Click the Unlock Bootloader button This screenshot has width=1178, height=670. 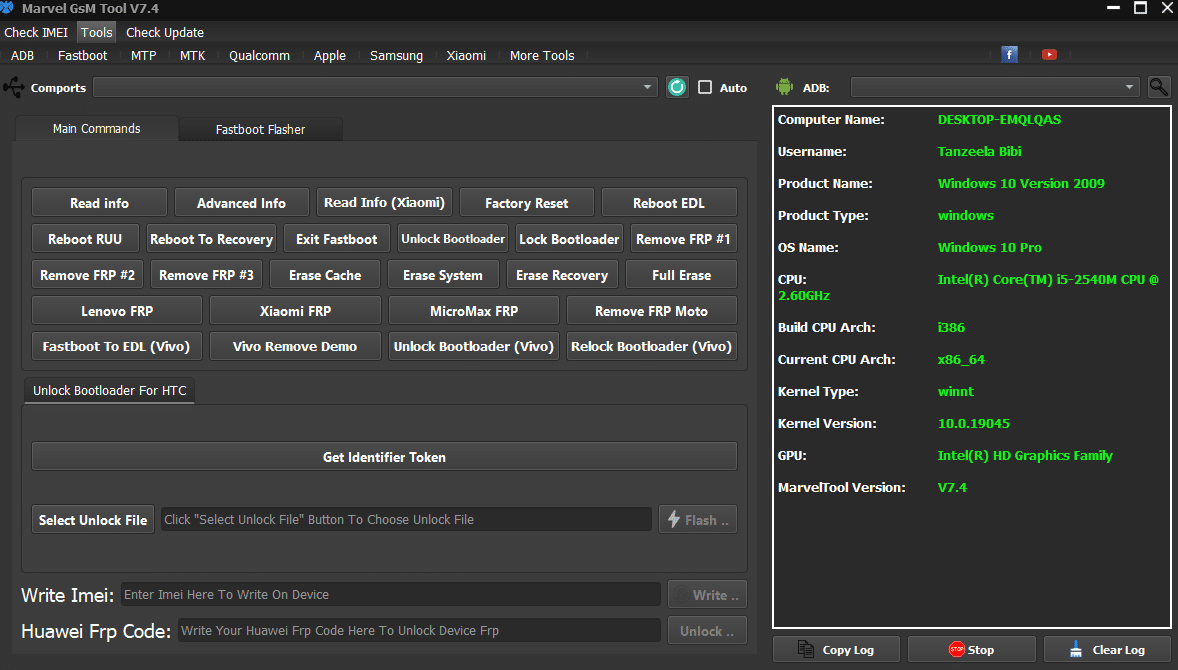pyautogui.click(x=453, y=239)
